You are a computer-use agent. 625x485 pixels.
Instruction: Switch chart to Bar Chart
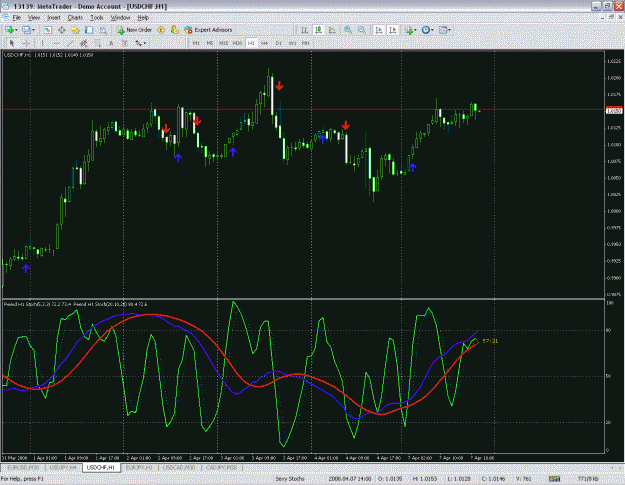point(304,30)
